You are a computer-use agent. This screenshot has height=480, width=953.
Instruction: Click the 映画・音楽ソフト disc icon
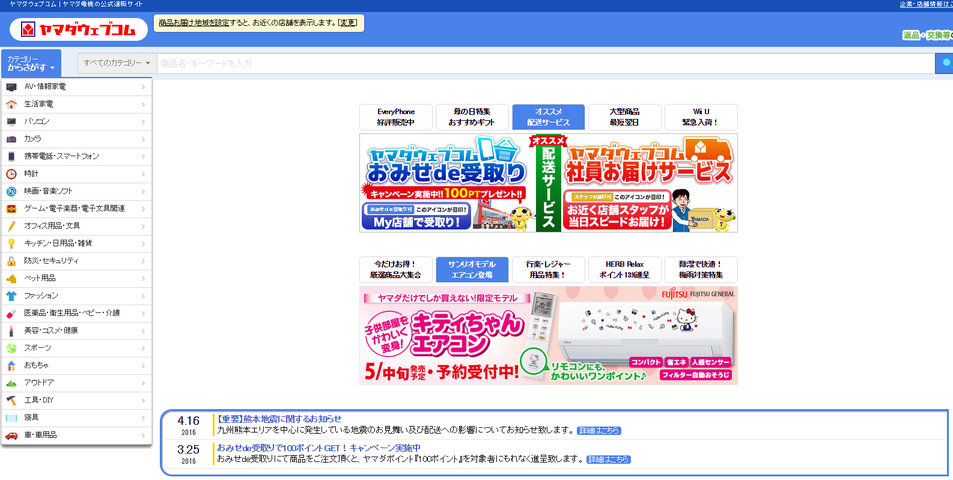11,191
